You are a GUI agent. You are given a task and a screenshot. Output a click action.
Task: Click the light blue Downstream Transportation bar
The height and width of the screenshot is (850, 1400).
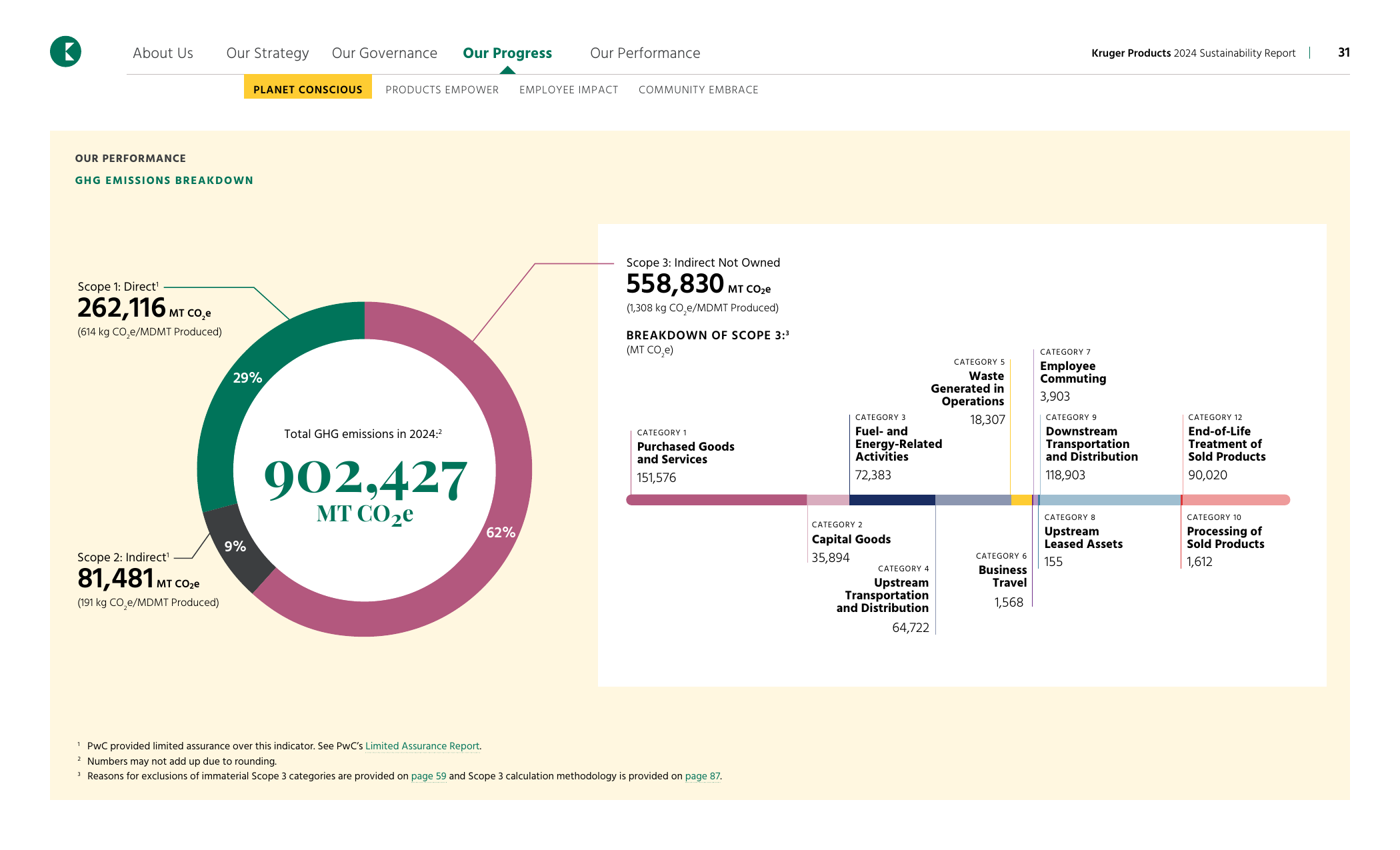click(x=1110, y=500)
